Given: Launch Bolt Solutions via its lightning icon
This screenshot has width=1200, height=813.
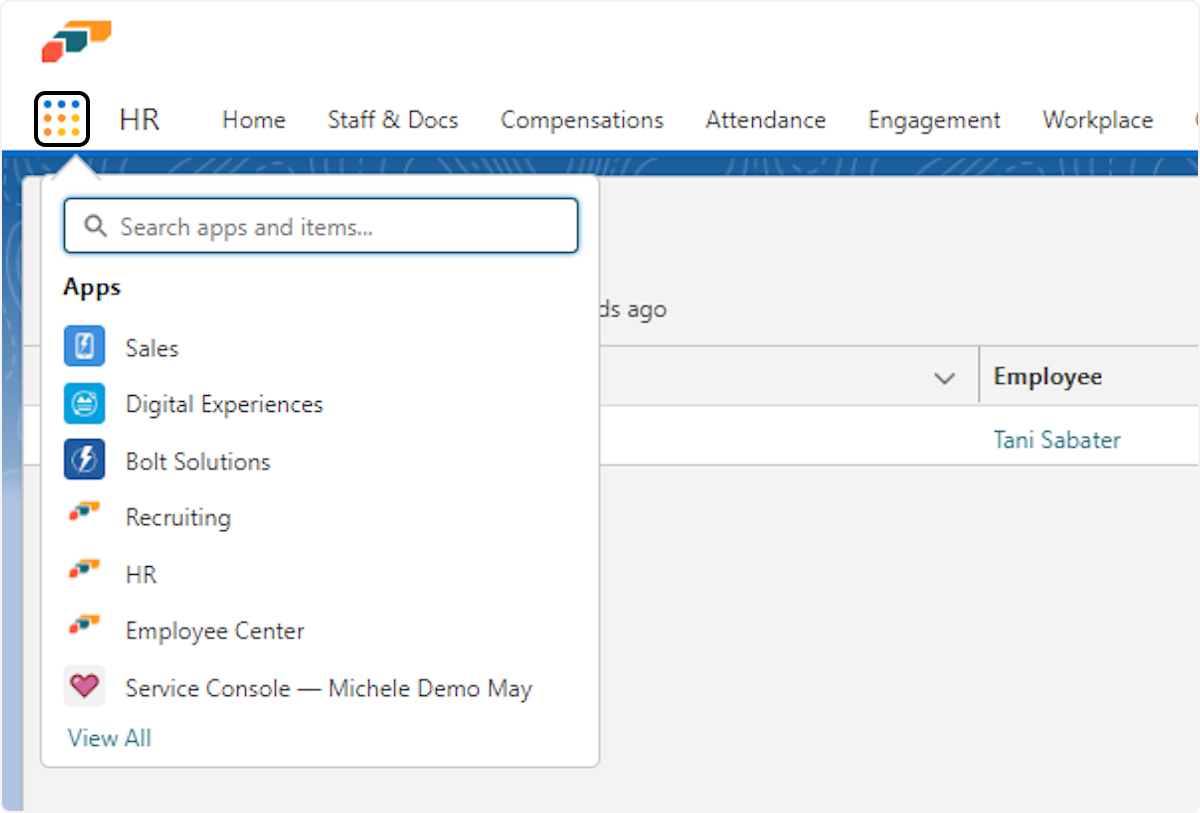Looking at the screenshot, I should click(x=84, y=461).
